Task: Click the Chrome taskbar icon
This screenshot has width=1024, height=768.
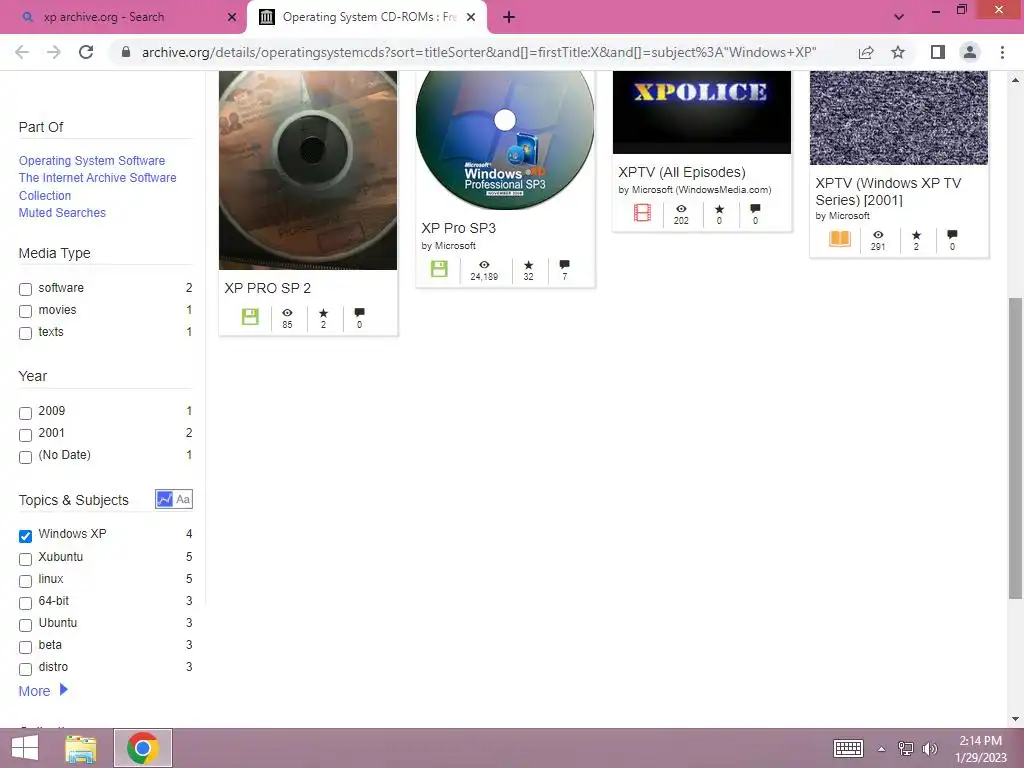Action: 143,748
